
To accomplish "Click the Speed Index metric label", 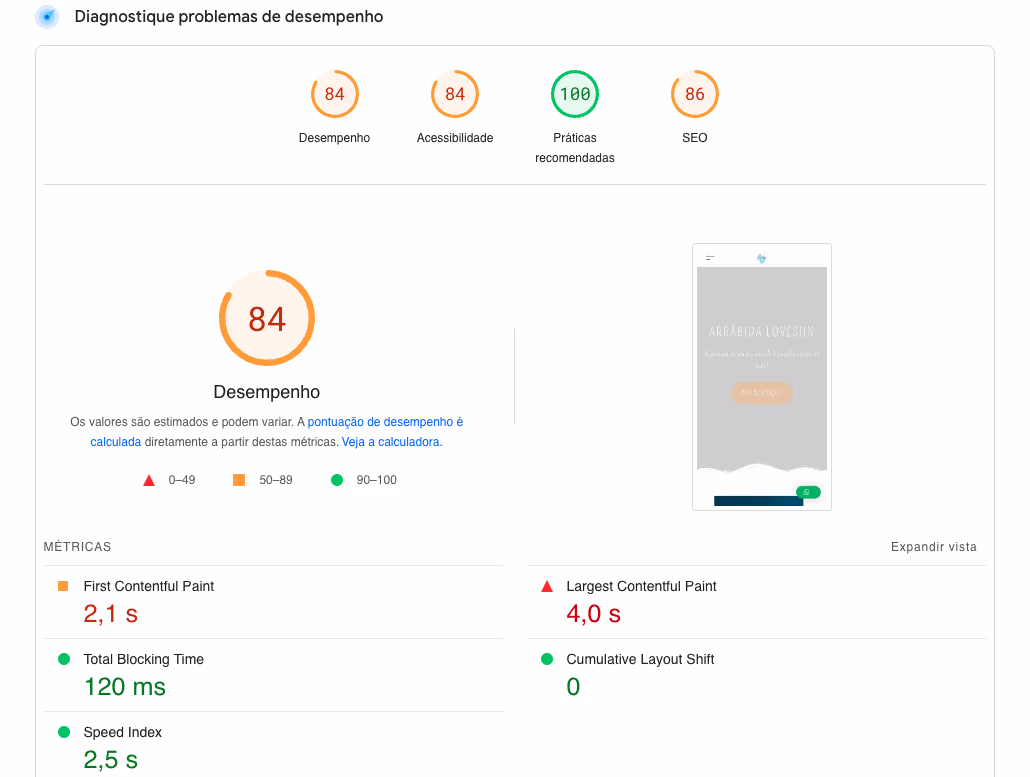I will 122,732.
